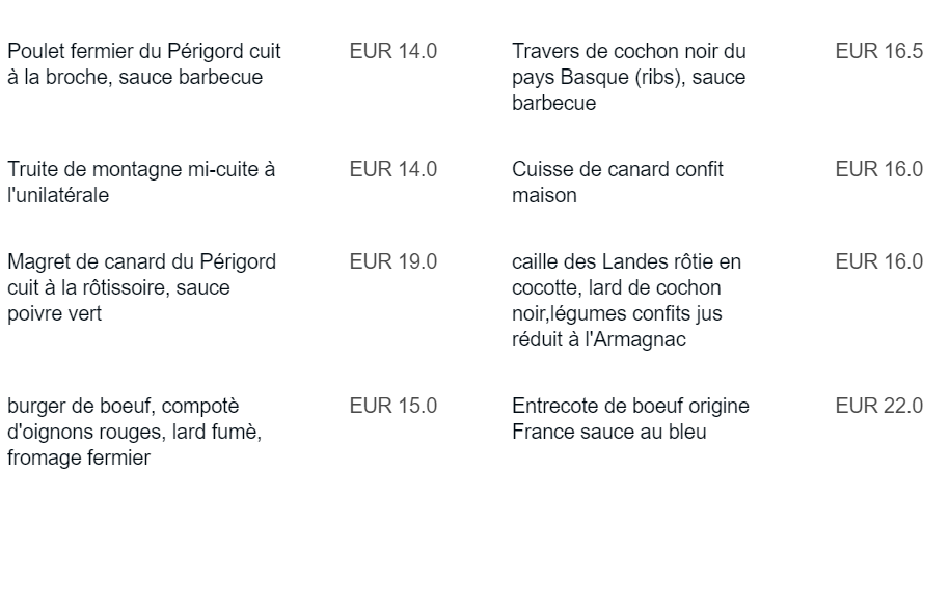This screenshot has height=610, width=950.
Task: Select the EUR 19.0 price for Magret
Action: pyautogui.click(x=393, y=262)
